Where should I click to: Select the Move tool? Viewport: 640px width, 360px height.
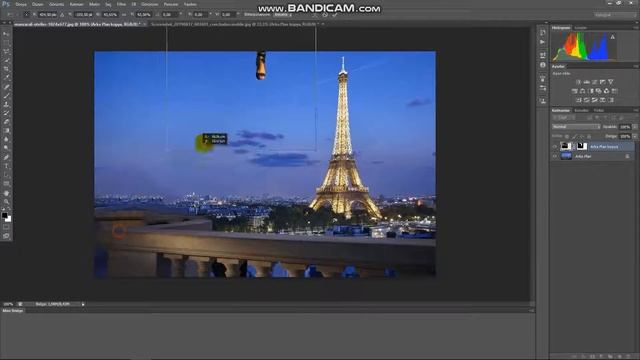pos(6,34)
